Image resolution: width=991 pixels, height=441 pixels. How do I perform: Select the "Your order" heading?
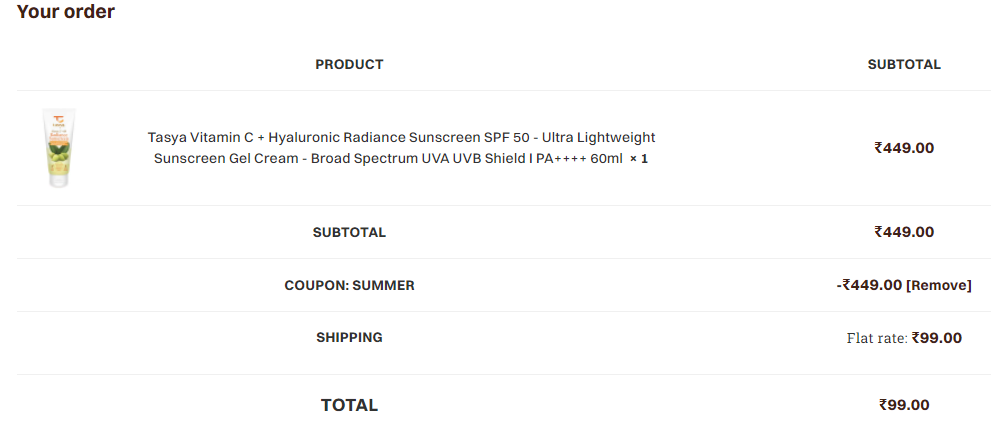66,11
